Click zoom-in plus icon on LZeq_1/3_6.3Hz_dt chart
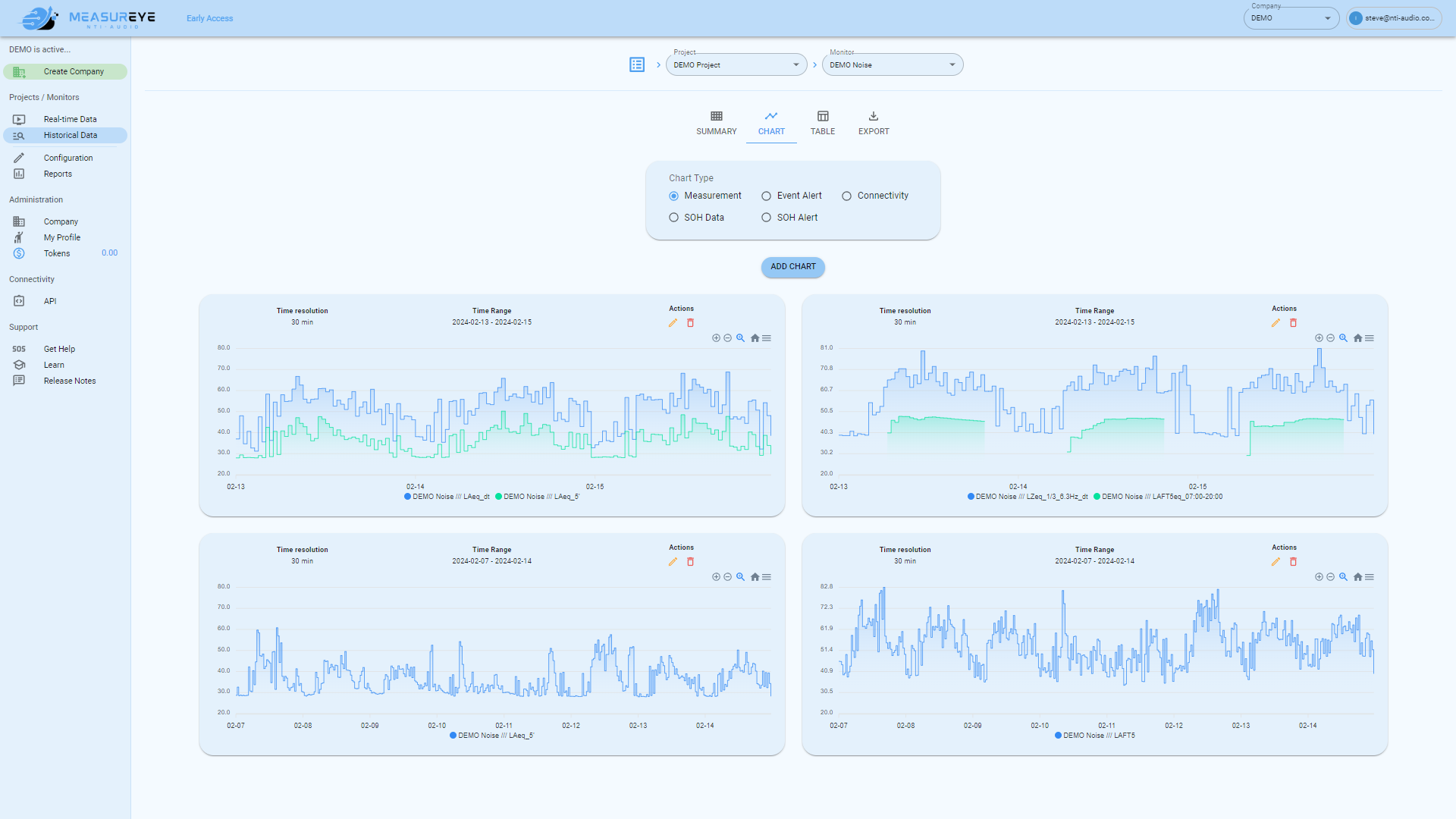This screenshot has height=819, width=1456. [1319, 338]
